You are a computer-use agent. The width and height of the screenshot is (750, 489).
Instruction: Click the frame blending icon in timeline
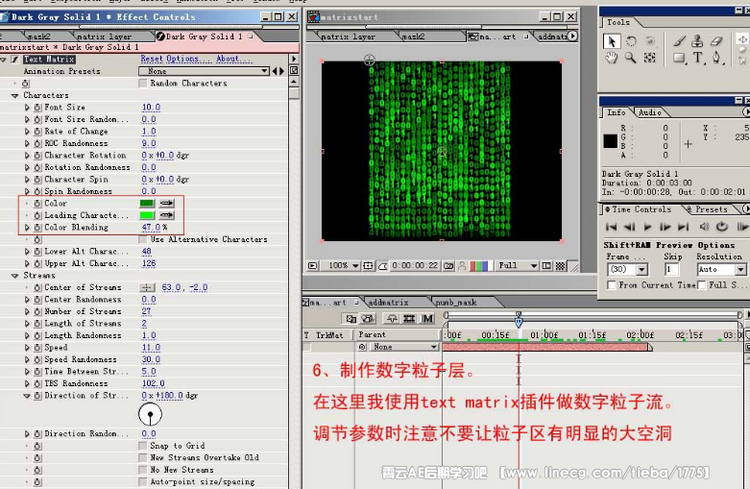point(409,319)
